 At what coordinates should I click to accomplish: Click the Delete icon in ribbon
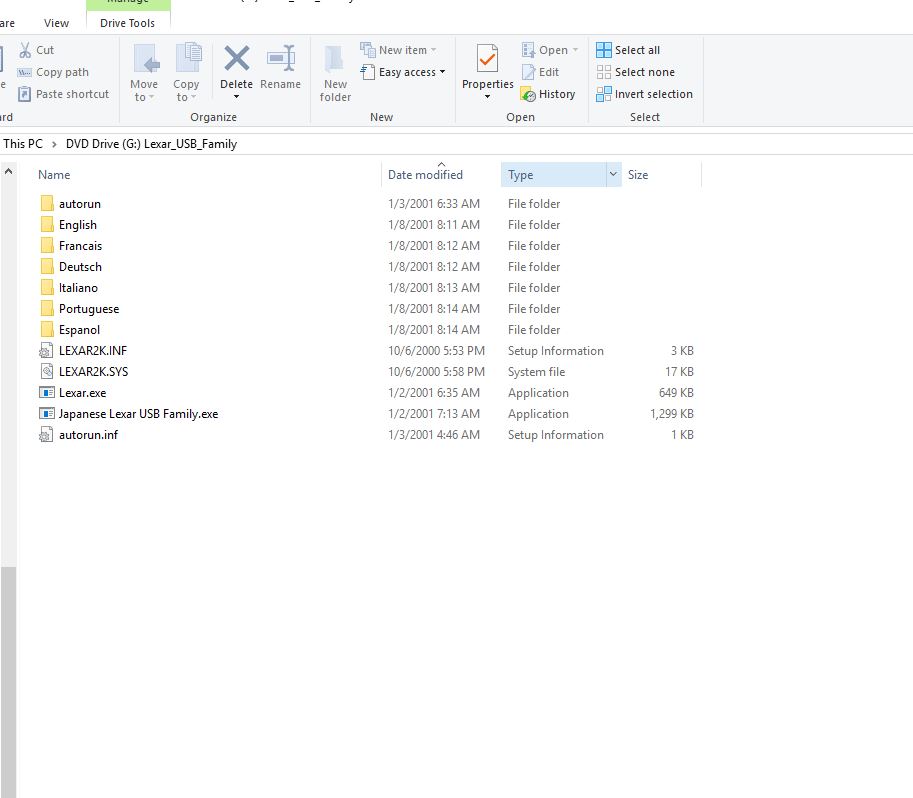(x=236, y=61)
